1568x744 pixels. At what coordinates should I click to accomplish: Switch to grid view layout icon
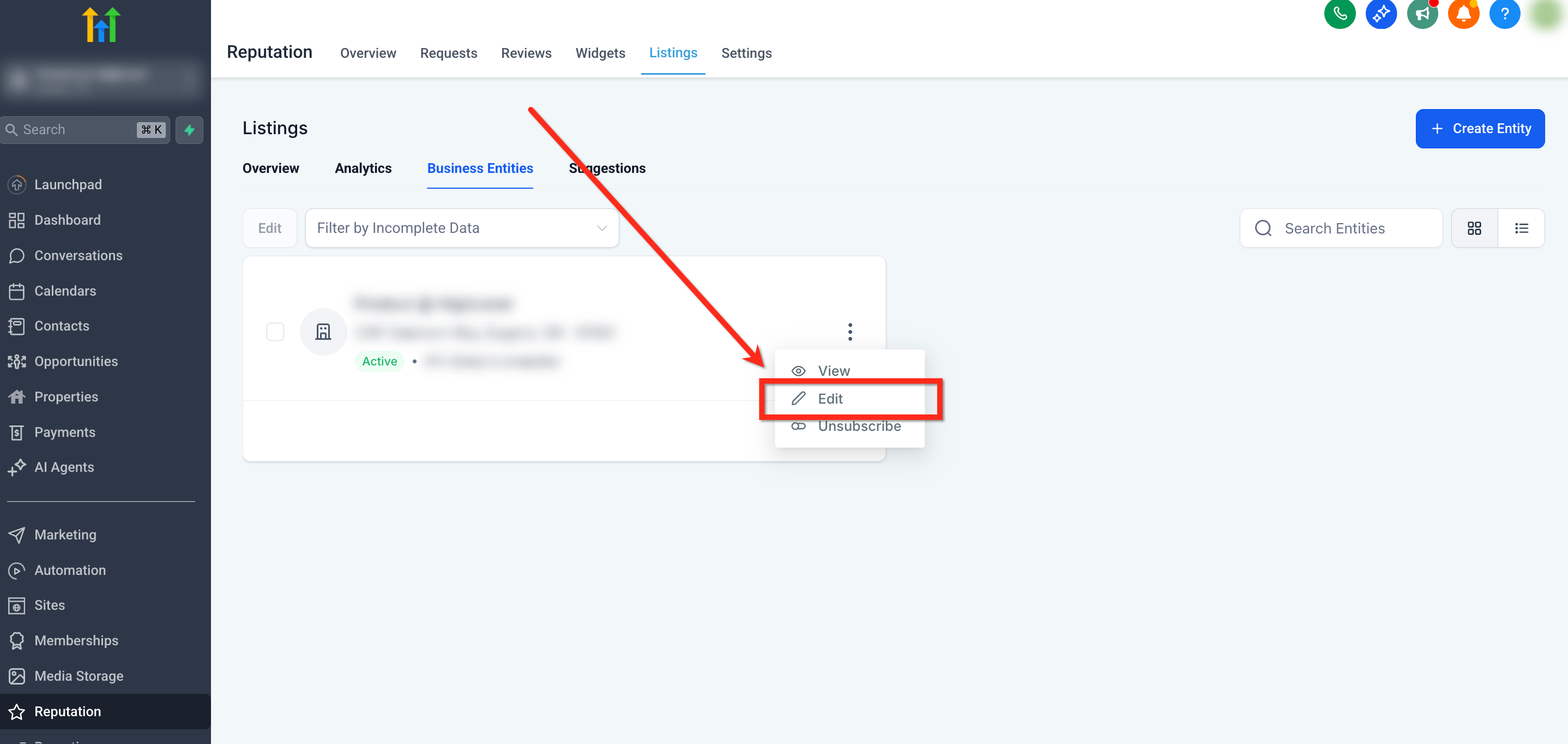click(1474, 229)
